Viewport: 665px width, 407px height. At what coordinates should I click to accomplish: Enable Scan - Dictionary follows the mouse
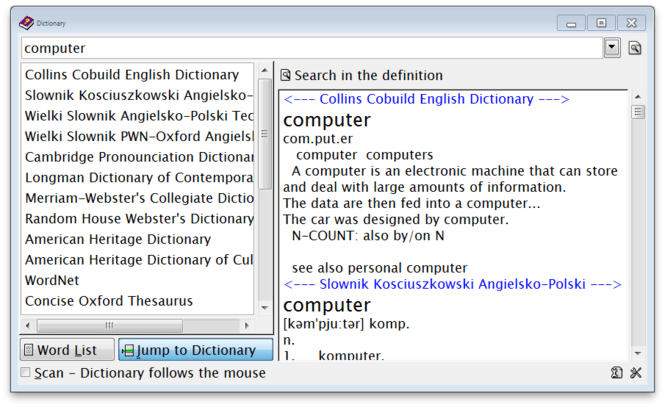tap(26, 373)
